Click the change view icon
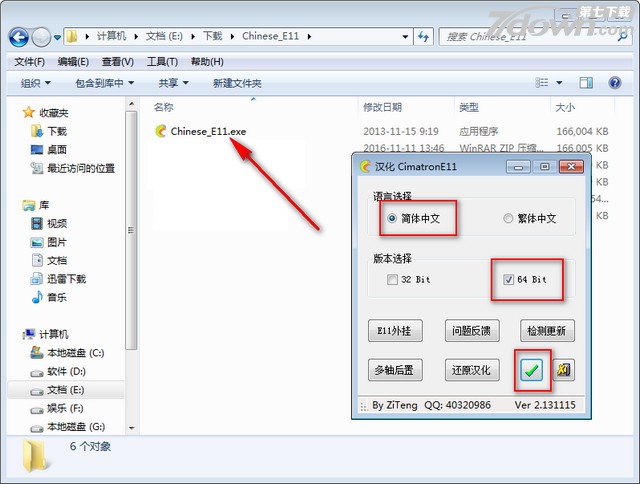The image size is (640, 484). [542, 83]
